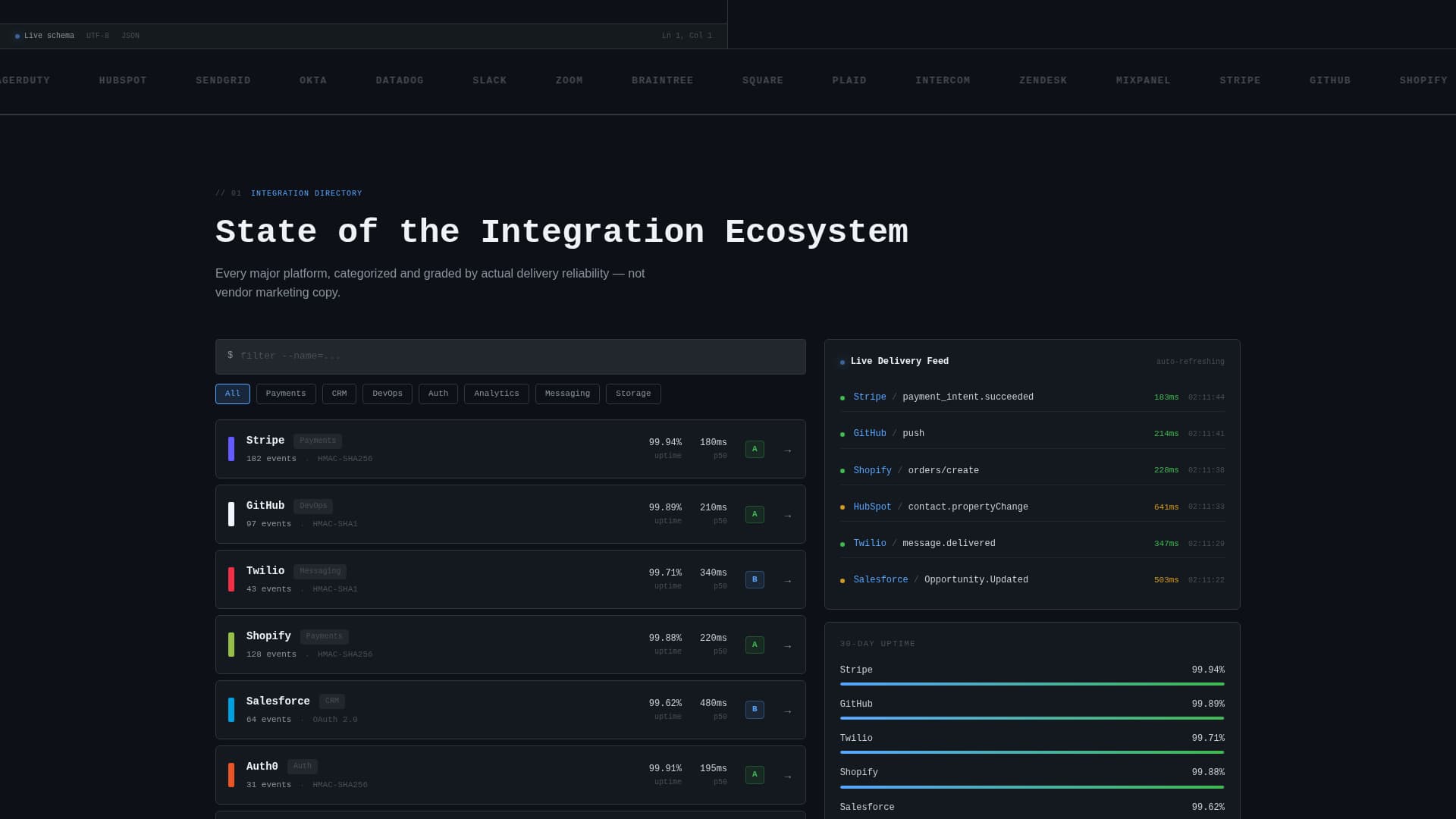
Task: Click the status dot beside Live Delivery Feed
Action: (x=842, y=362)
